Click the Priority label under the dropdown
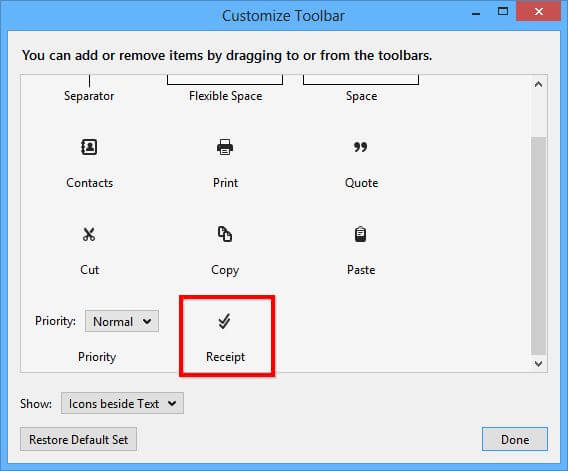Screen dimensions: 568x471 click(97, 357)
